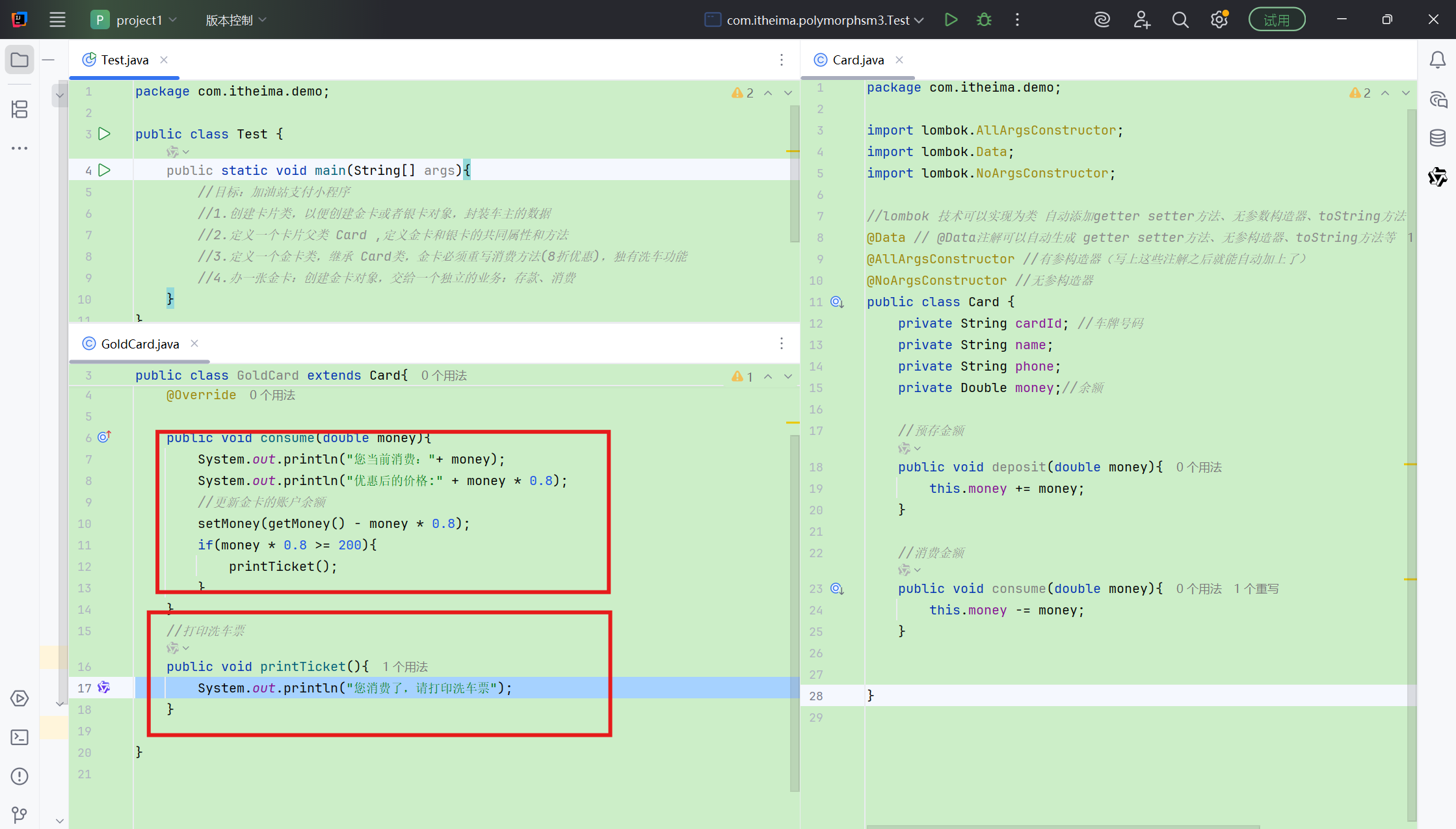Open IDE settings gear icon
Image resolution: width=1456 pixels, height=829 pixels.
[x=1219, y=20]
